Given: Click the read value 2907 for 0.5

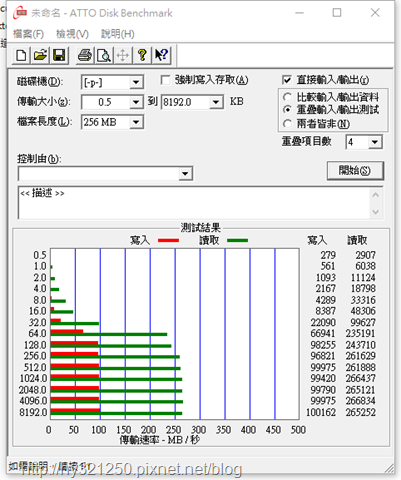Looking at the screenshot, I should coord(365,255).
